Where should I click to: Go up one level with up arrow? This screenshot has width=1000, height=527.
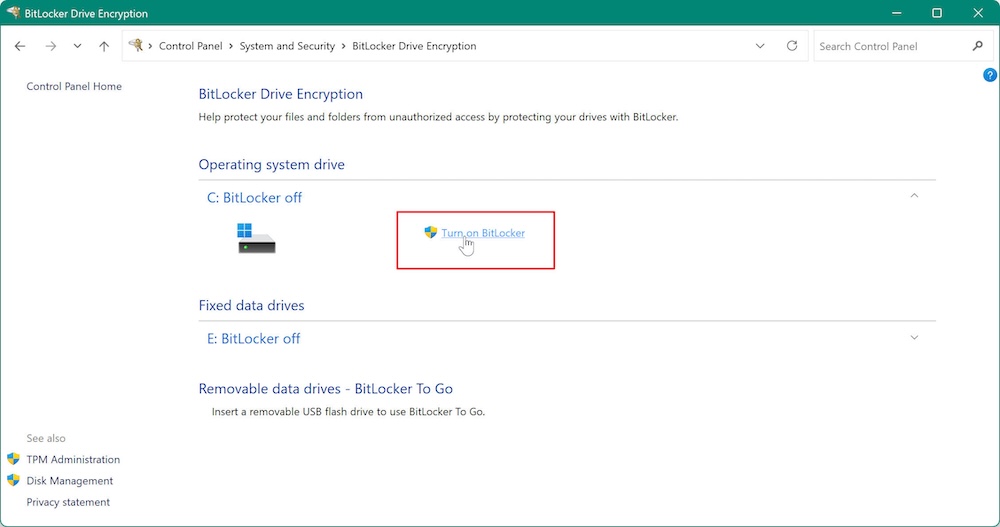(104, 46)
